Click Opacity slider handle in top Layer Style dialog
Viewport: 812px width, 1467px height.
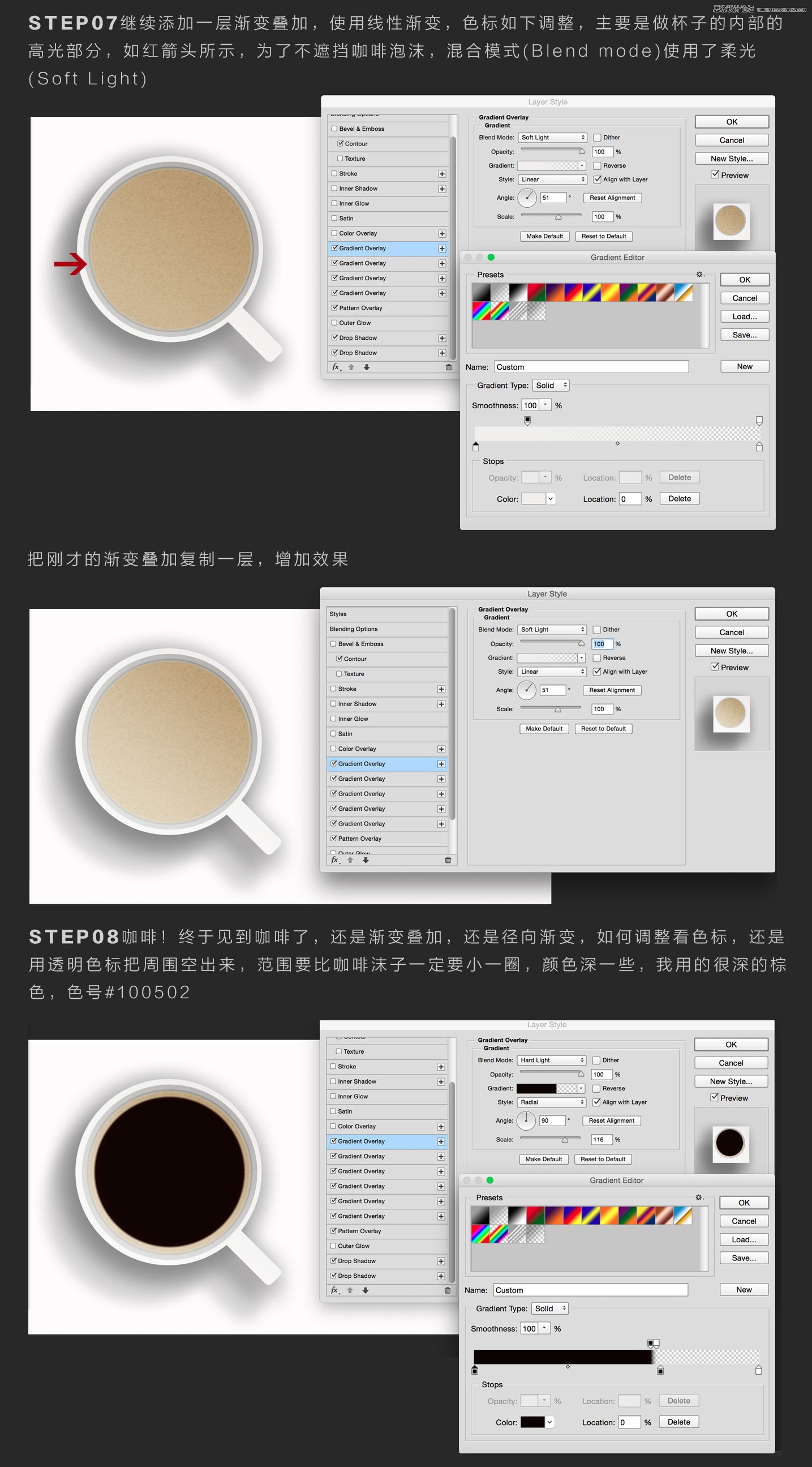582,152
